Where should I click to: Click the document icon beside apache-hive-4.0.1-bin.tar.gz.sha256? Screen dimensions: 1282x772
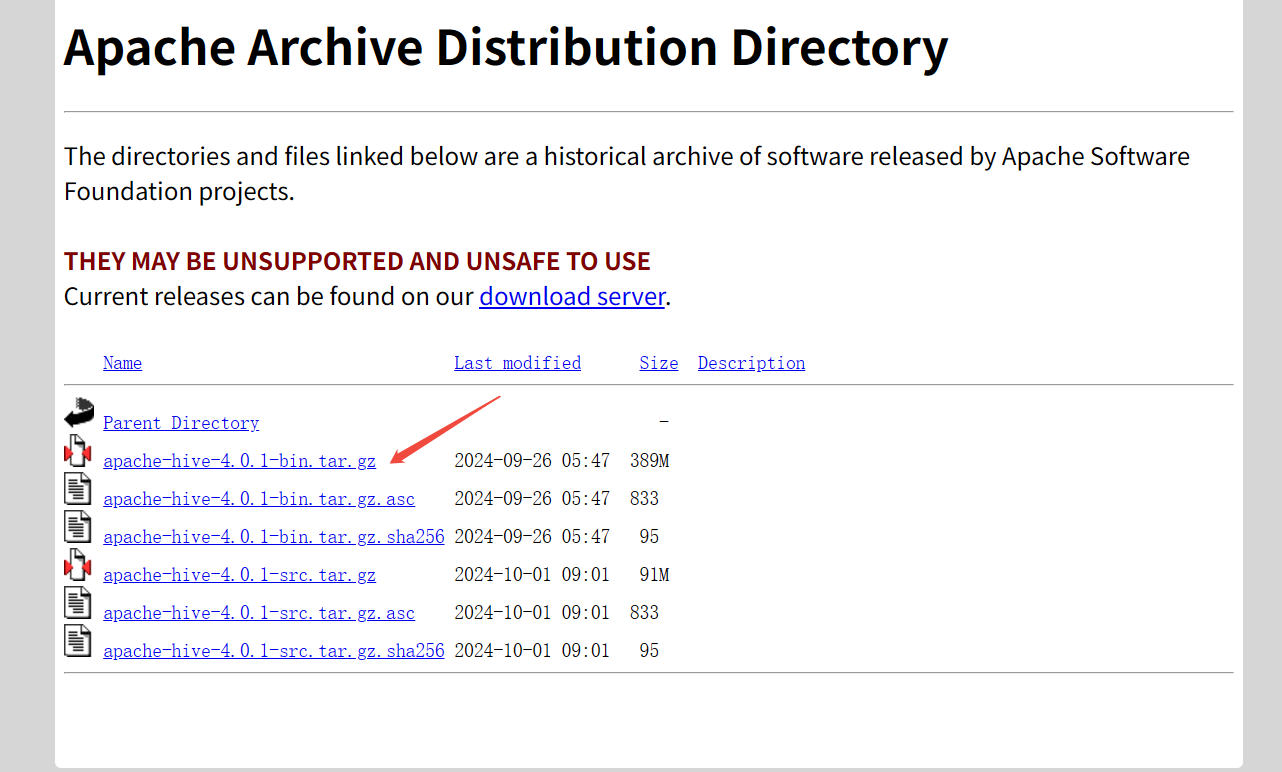(78, 527)
